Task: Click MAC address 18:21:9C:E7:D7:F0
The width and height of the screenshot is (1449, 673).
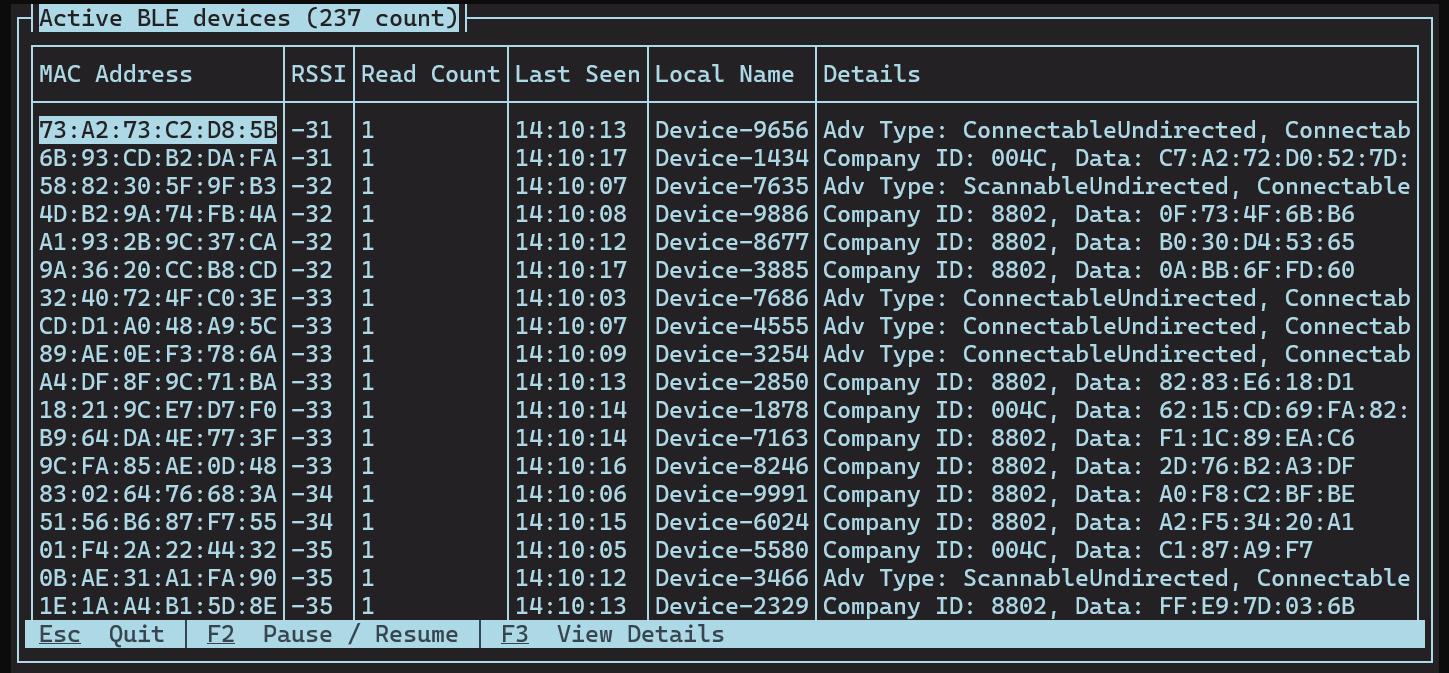Action: coord(158,410)
